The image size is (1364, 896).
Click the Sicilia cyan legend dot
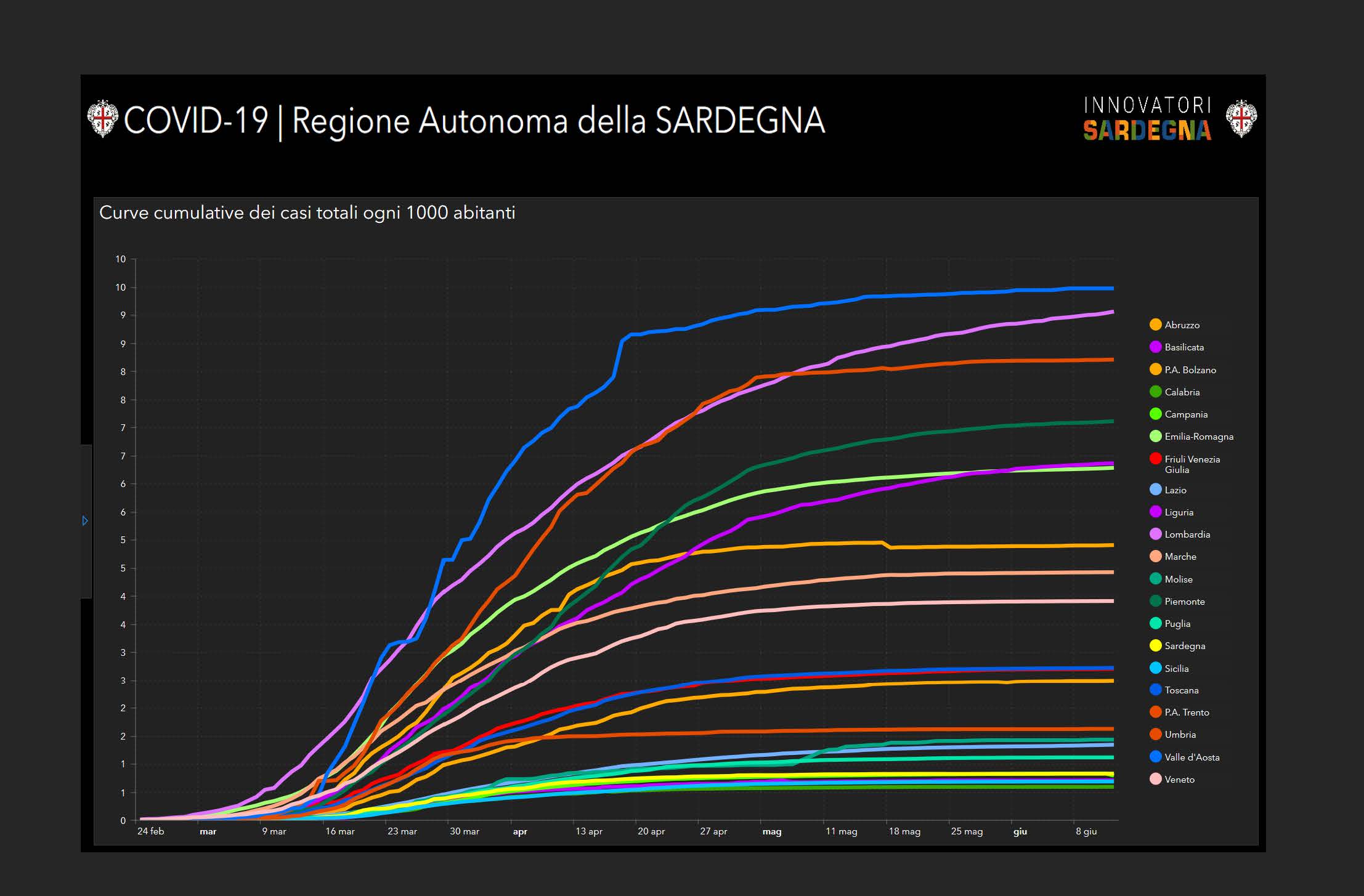(1156, 668)
